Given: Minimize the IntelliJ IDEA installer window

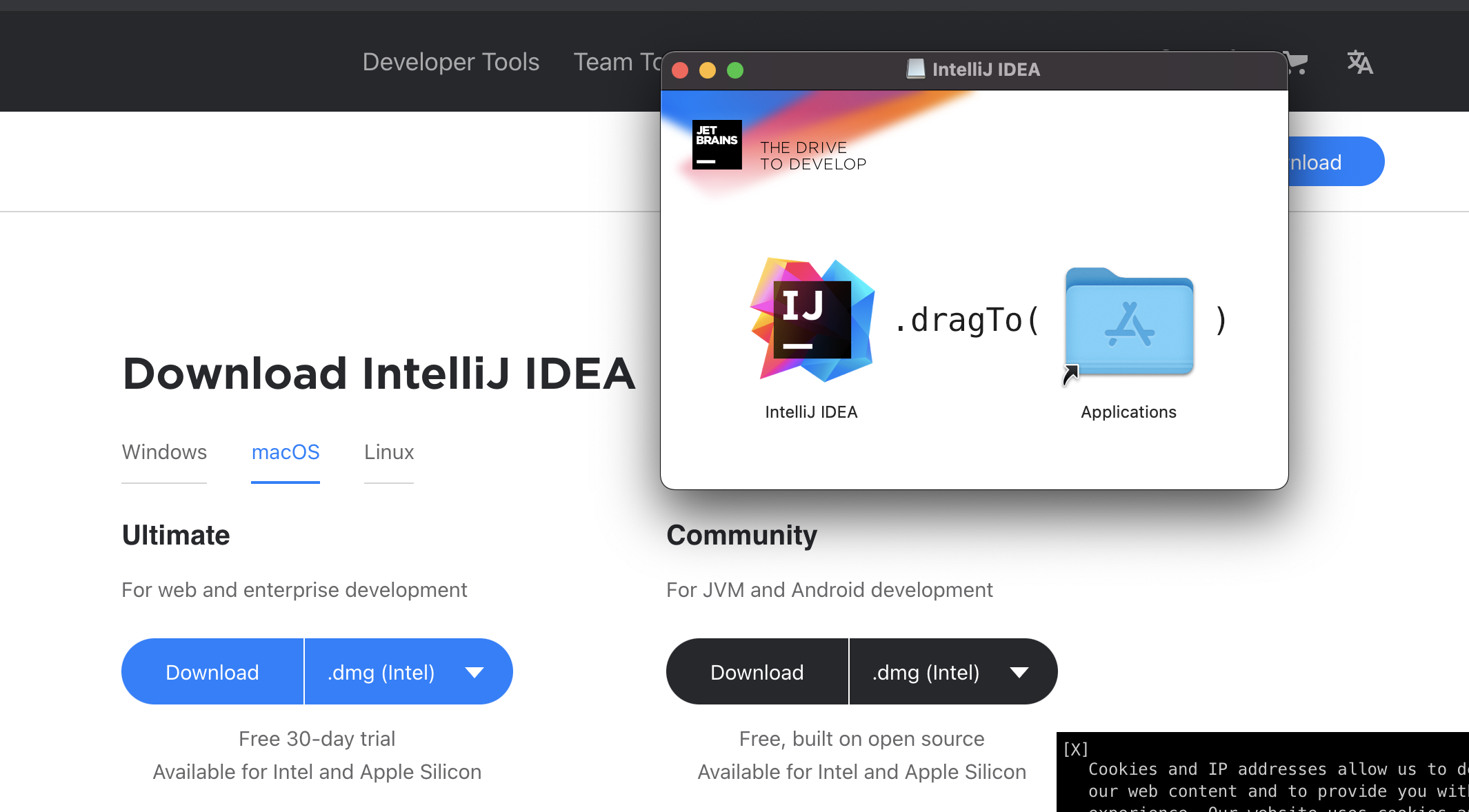Looking at the screenshot, I should pyautogui.click(x=708, y=70).
